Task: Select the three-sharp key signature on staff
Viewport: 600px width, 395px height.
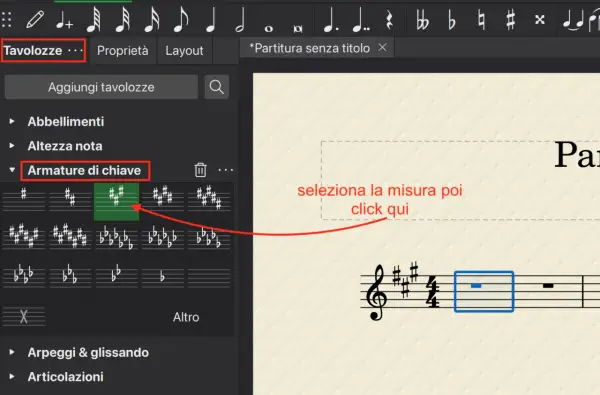Action: (405, 279)
